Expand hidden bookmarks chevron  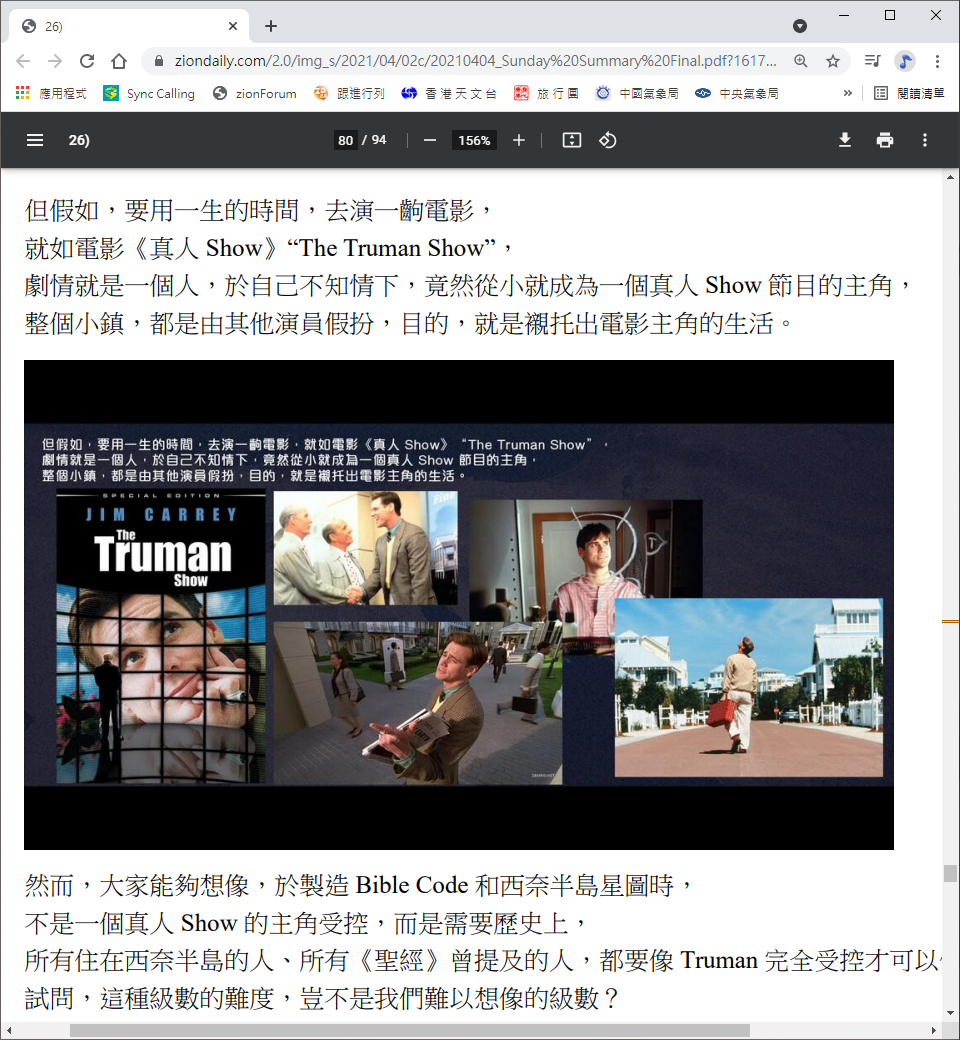pyautogui.click(x=847, y=94)
